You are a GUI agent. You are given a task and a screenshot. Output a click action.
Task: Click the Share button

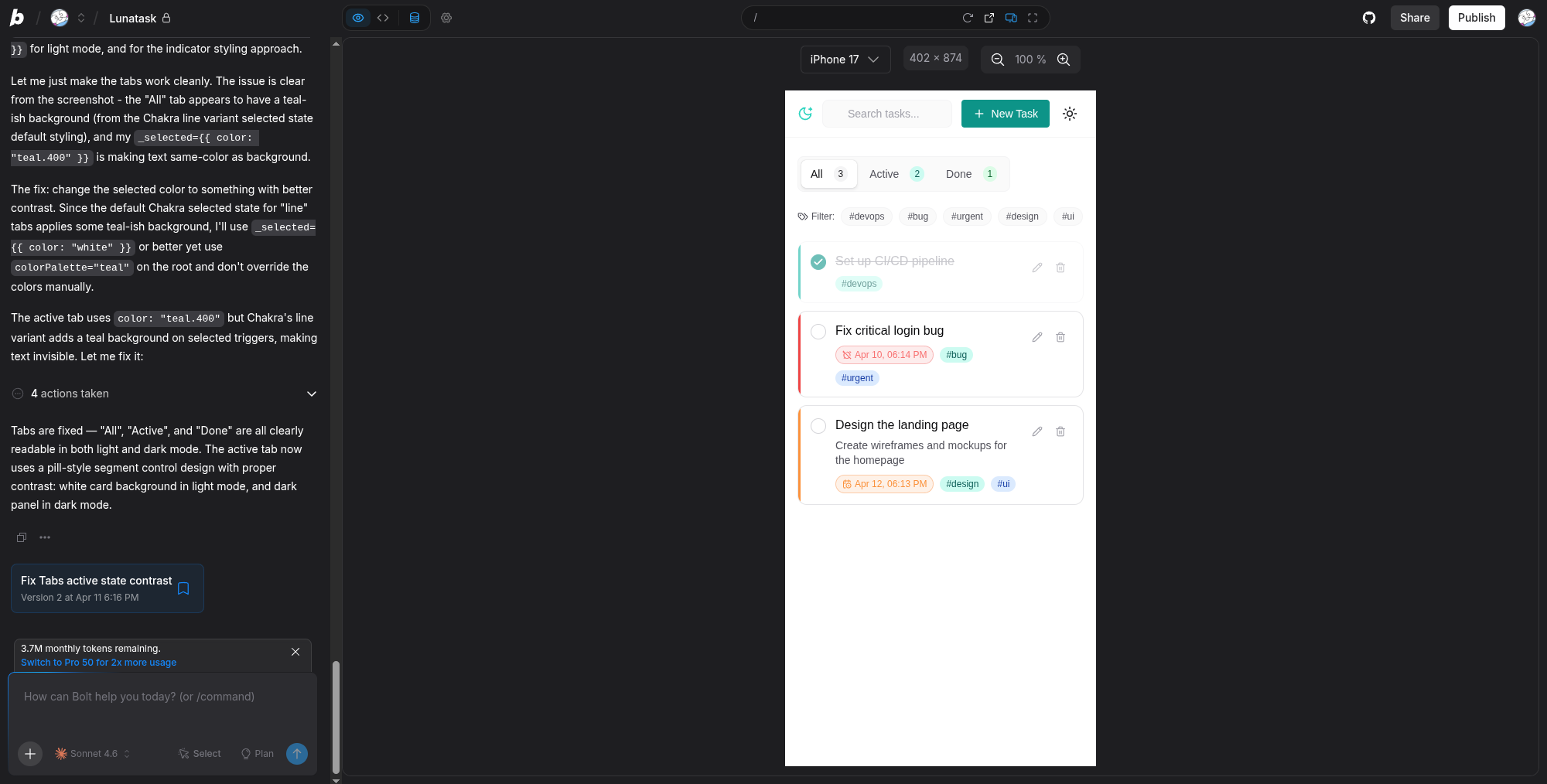tap(1415, 18)
